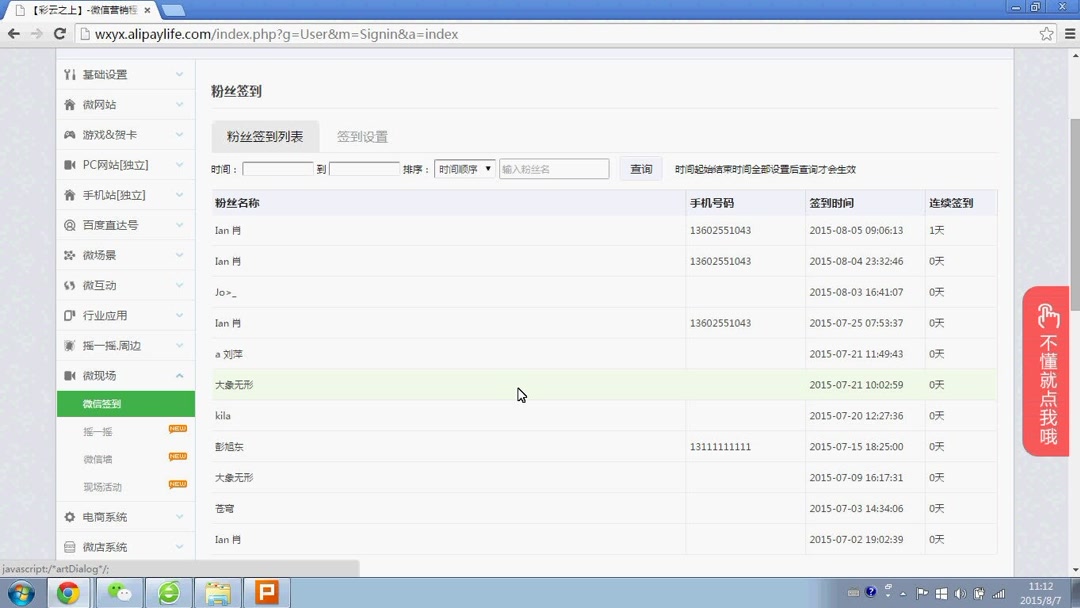1080x608 pixels.
Task: Click the 行业应用 icon in sidebar
Action: (68, 315)
